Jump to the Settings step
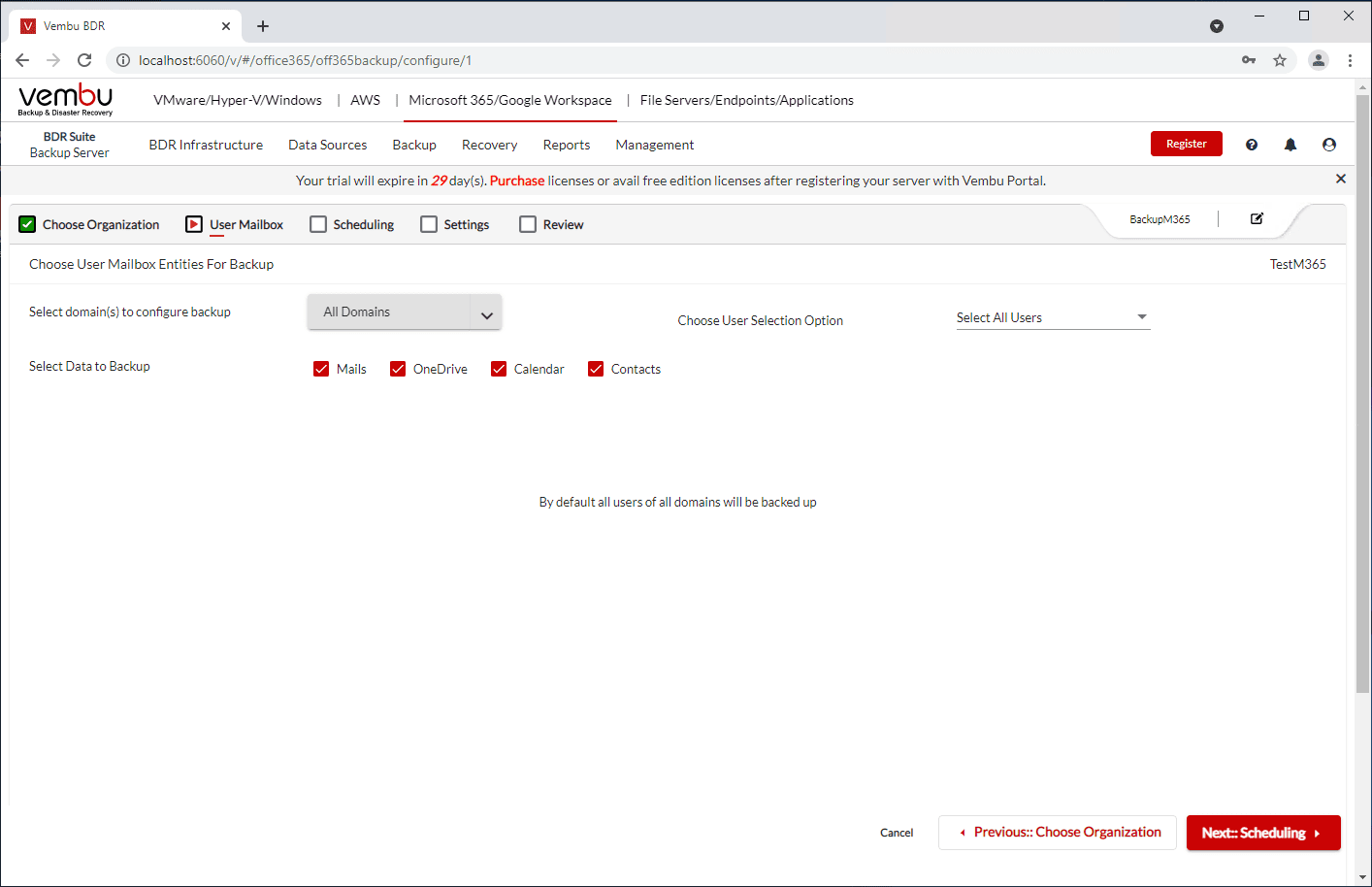Image resolution: width=1372 pixels, height=887 pixels. click(455, 224)
